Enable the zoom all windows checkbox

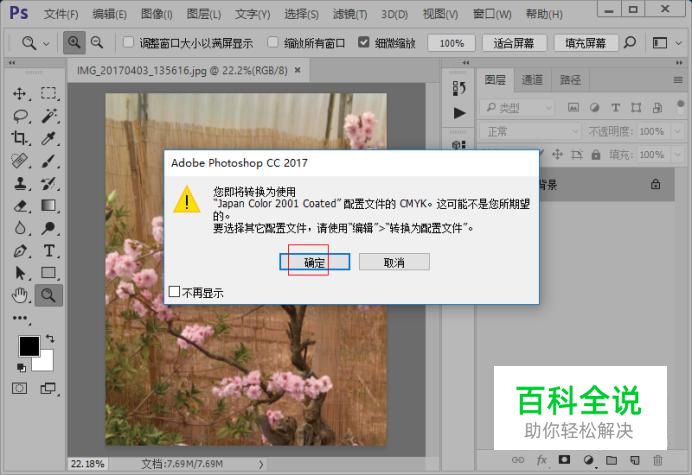coord(273,42)
